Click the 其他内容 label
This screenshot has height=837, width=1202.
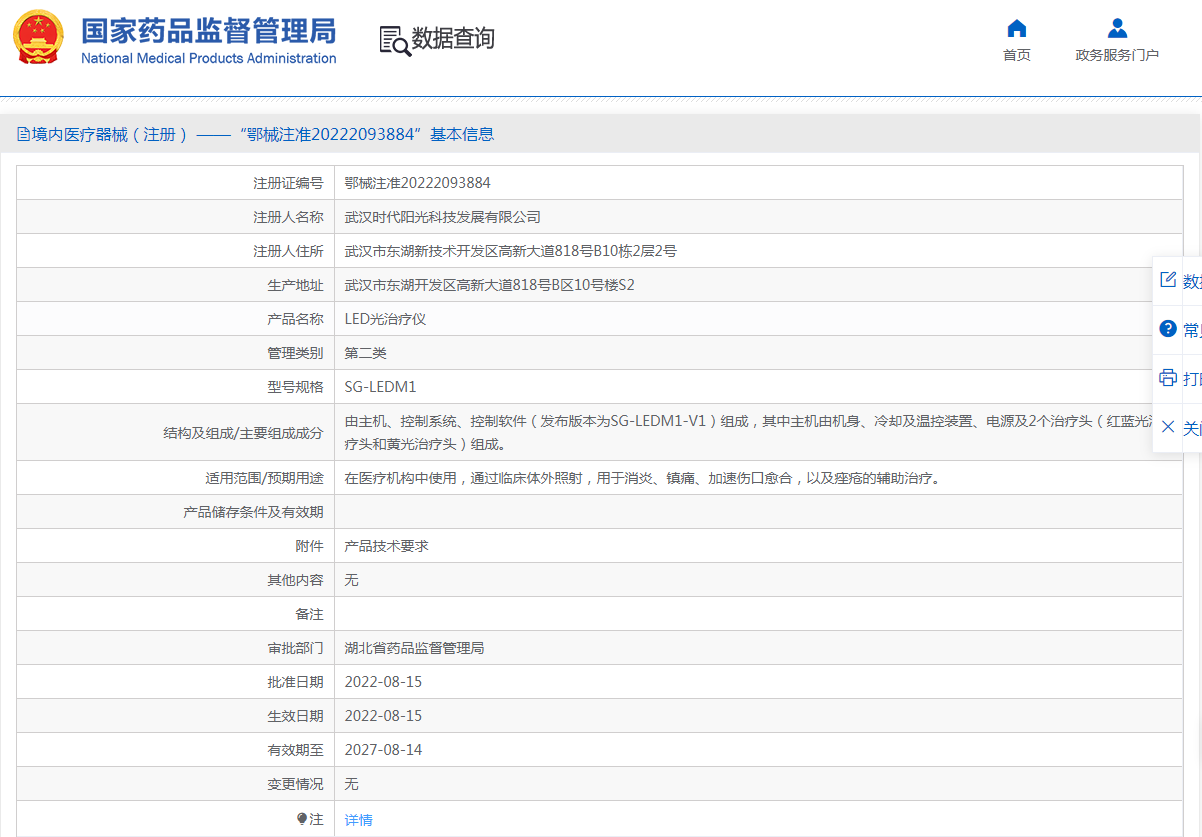coord(295,580)
